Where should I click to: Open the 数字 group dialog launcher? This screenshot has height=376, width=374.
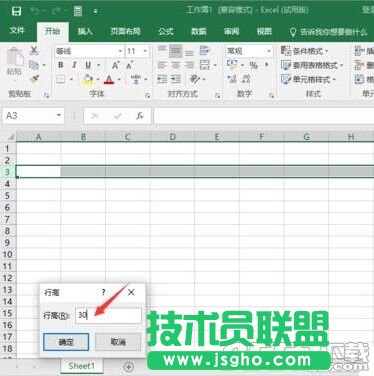[271, 96]
